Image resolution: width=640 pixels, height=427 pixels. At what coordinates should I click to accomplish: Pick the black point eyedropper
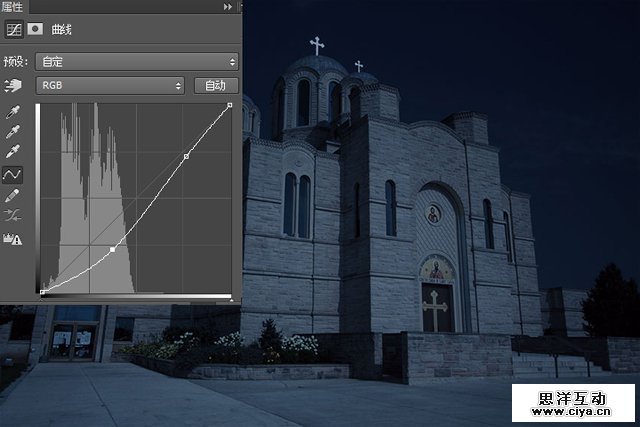coord(14,111)
